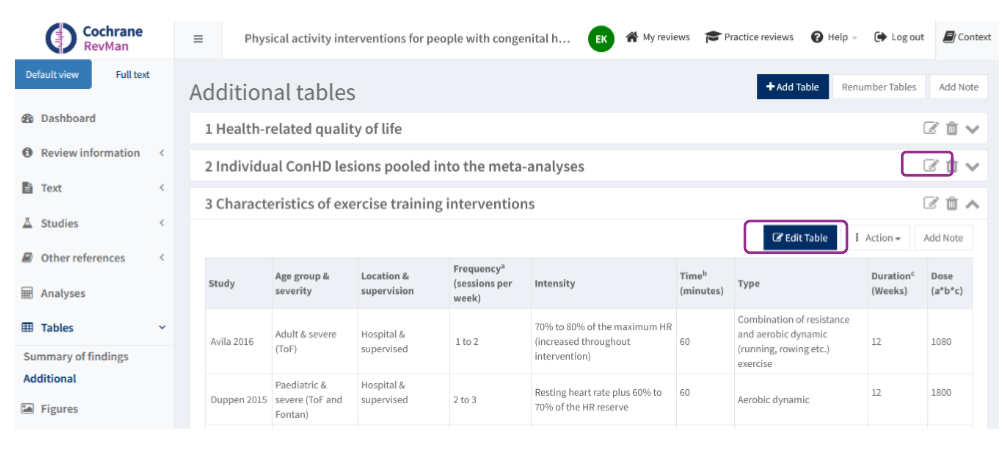The height and width of the screenshot is (454, 1007).
Task: Open the Help dropdown menu
Action: point(834,37)
